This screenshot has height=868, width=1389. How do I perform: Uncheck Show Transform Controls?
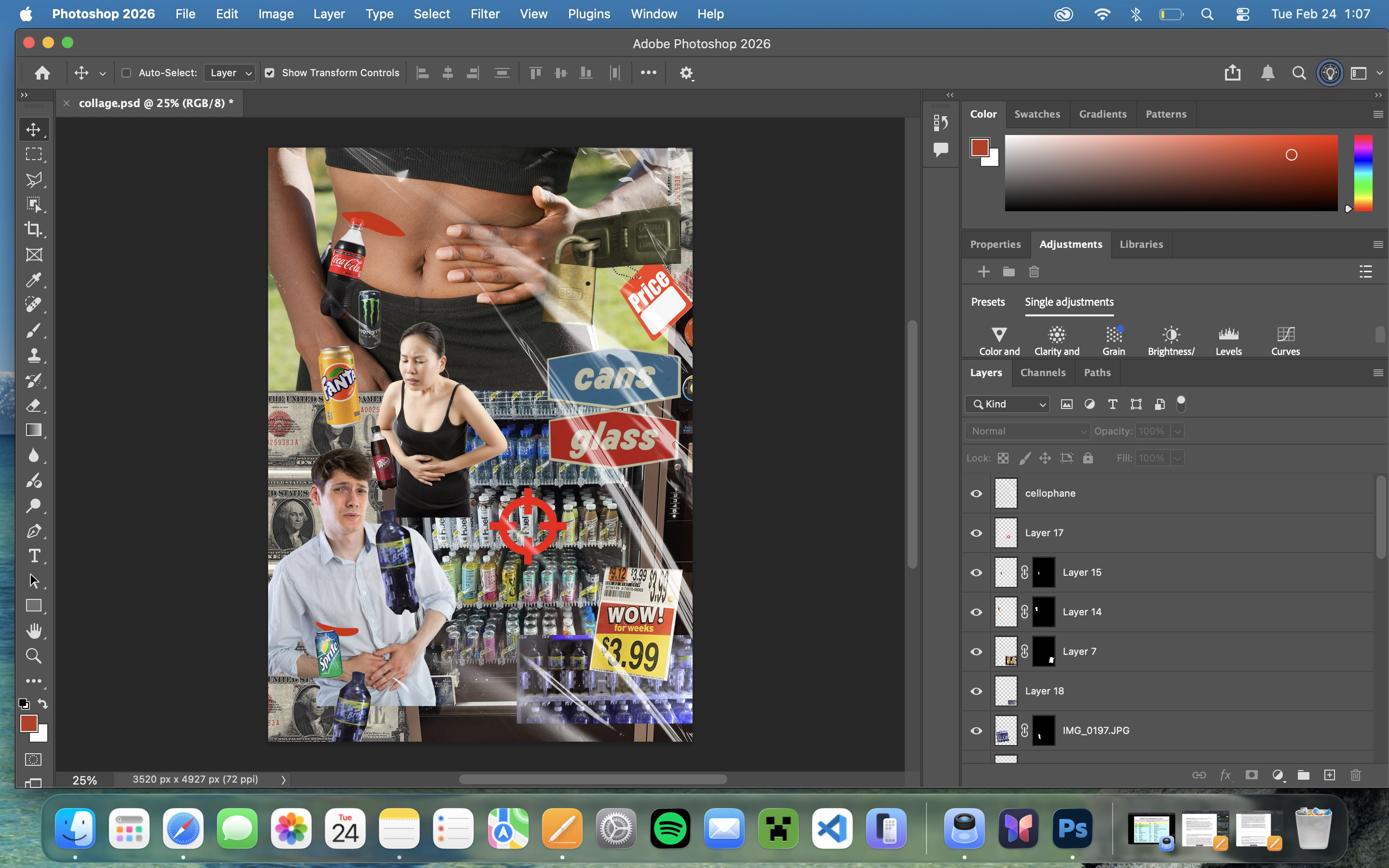pyautogui.click(x=270, y=73)
